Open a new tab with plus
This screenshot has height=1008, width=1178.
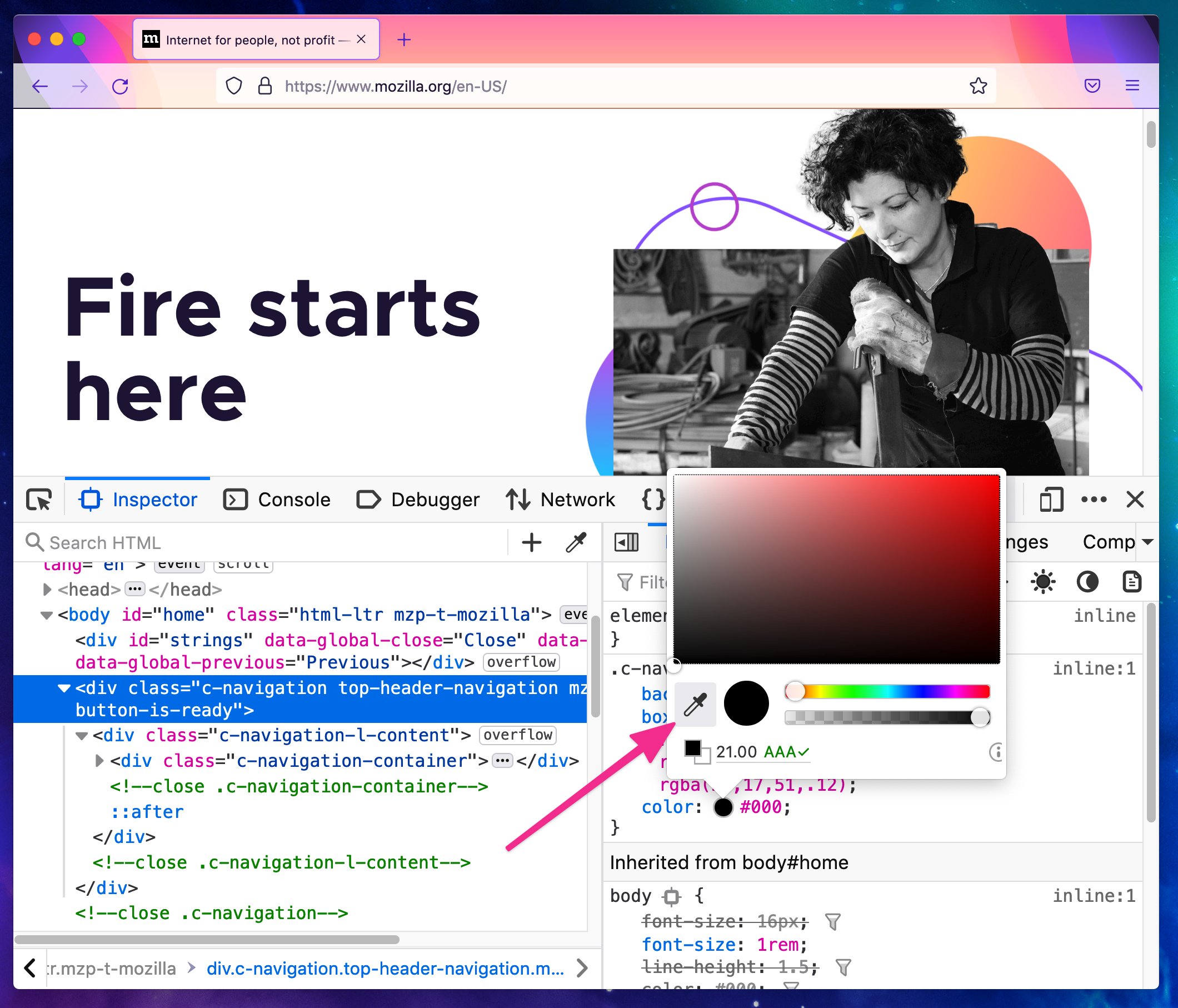(403, 40)
